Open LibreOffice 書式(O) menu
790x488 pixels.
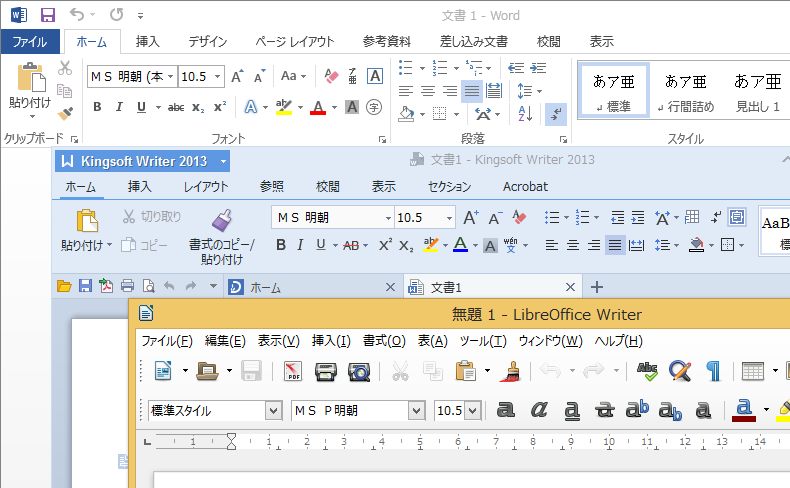coord(384,341)
